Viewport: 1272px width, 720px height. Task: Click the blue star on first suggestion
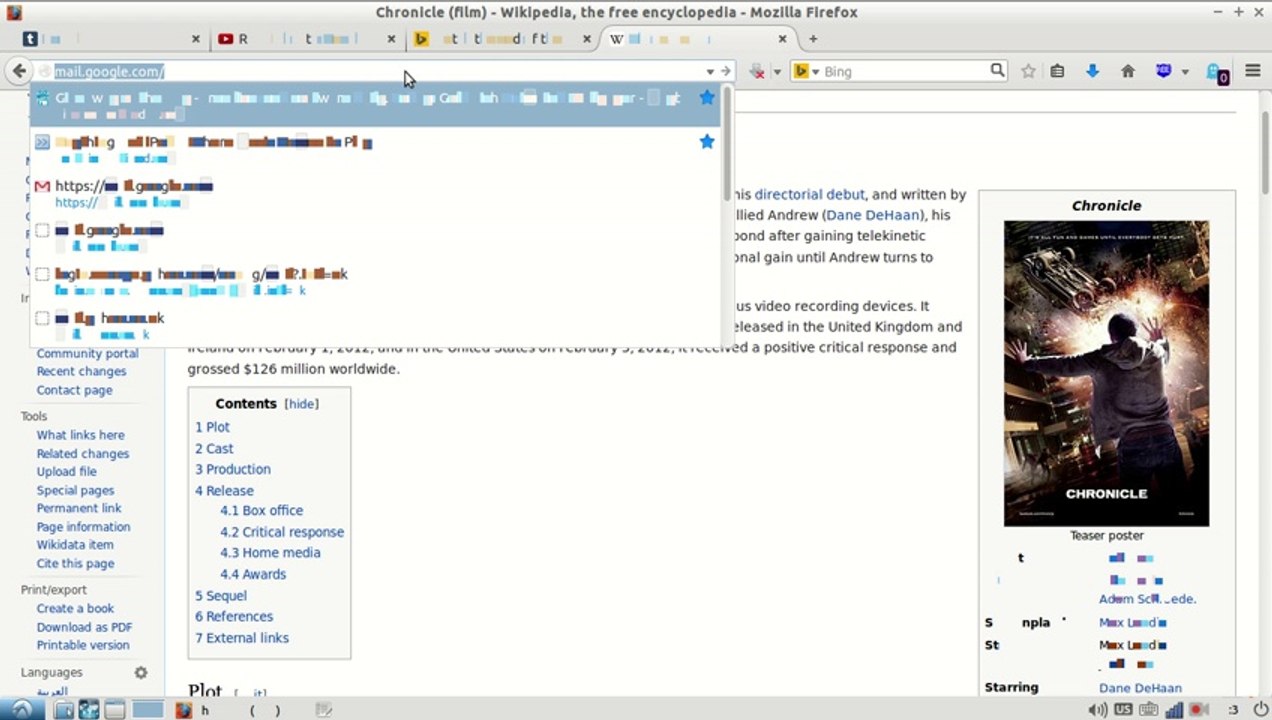point(707,97)
